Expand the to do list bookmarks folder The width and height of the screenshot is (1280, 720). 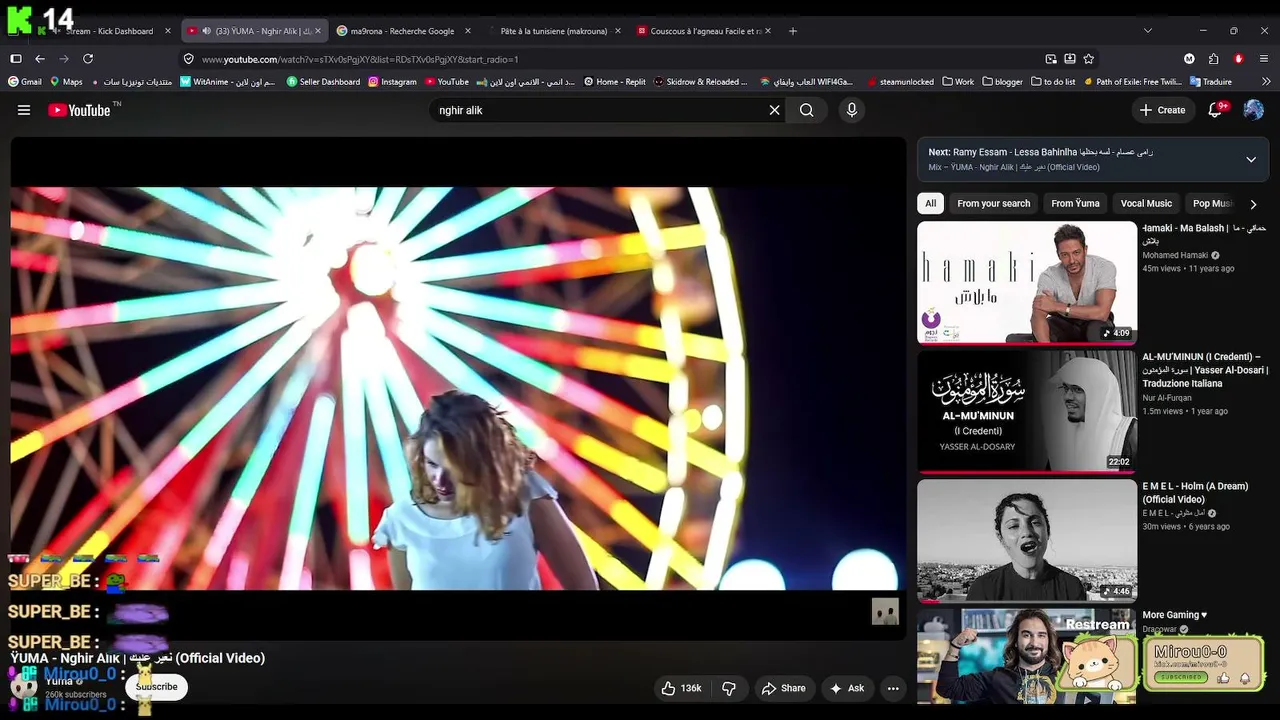coord(1053,82)
